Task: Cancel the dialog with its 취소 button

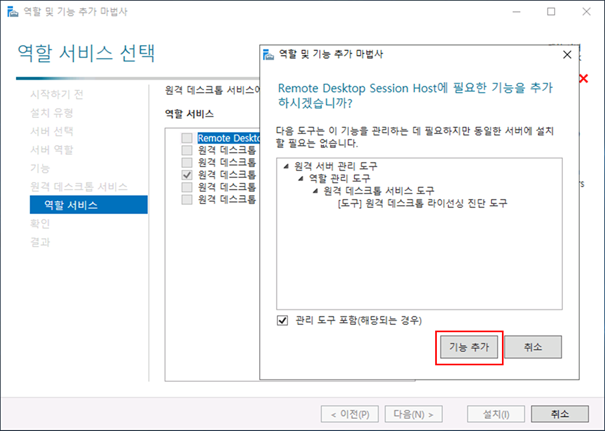Action: pos(533,347)
